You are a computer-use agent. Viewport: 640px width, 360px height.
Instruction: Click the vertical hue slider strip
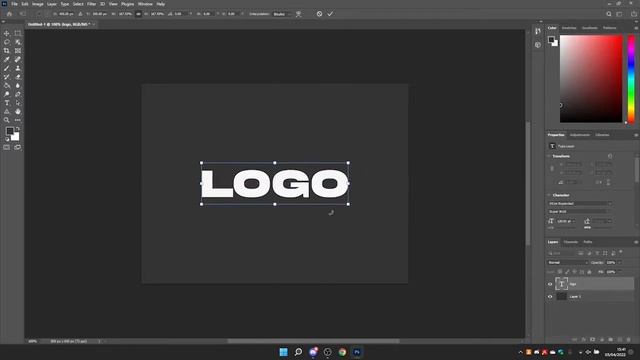coord(631,79)
